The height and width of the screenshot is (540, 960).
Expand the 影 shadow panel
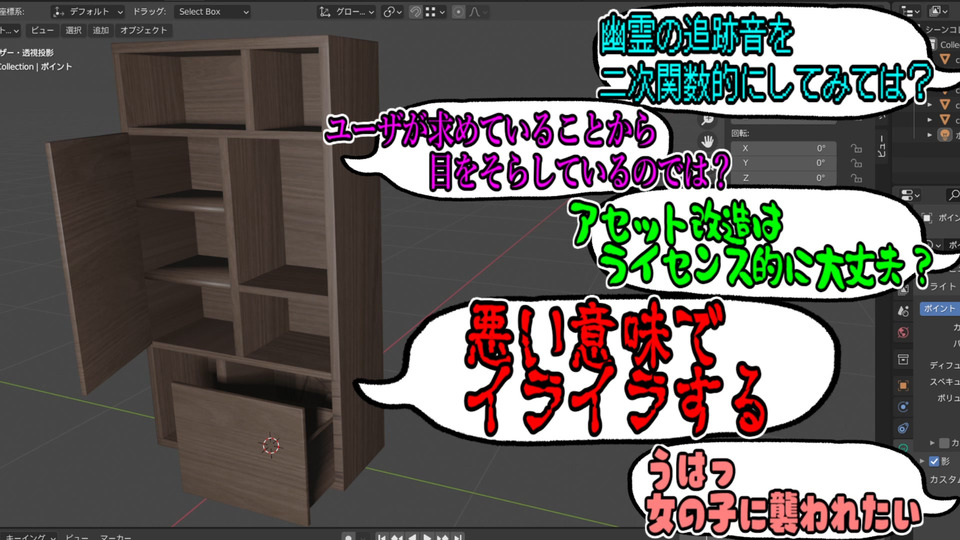[x=923, y=461]
